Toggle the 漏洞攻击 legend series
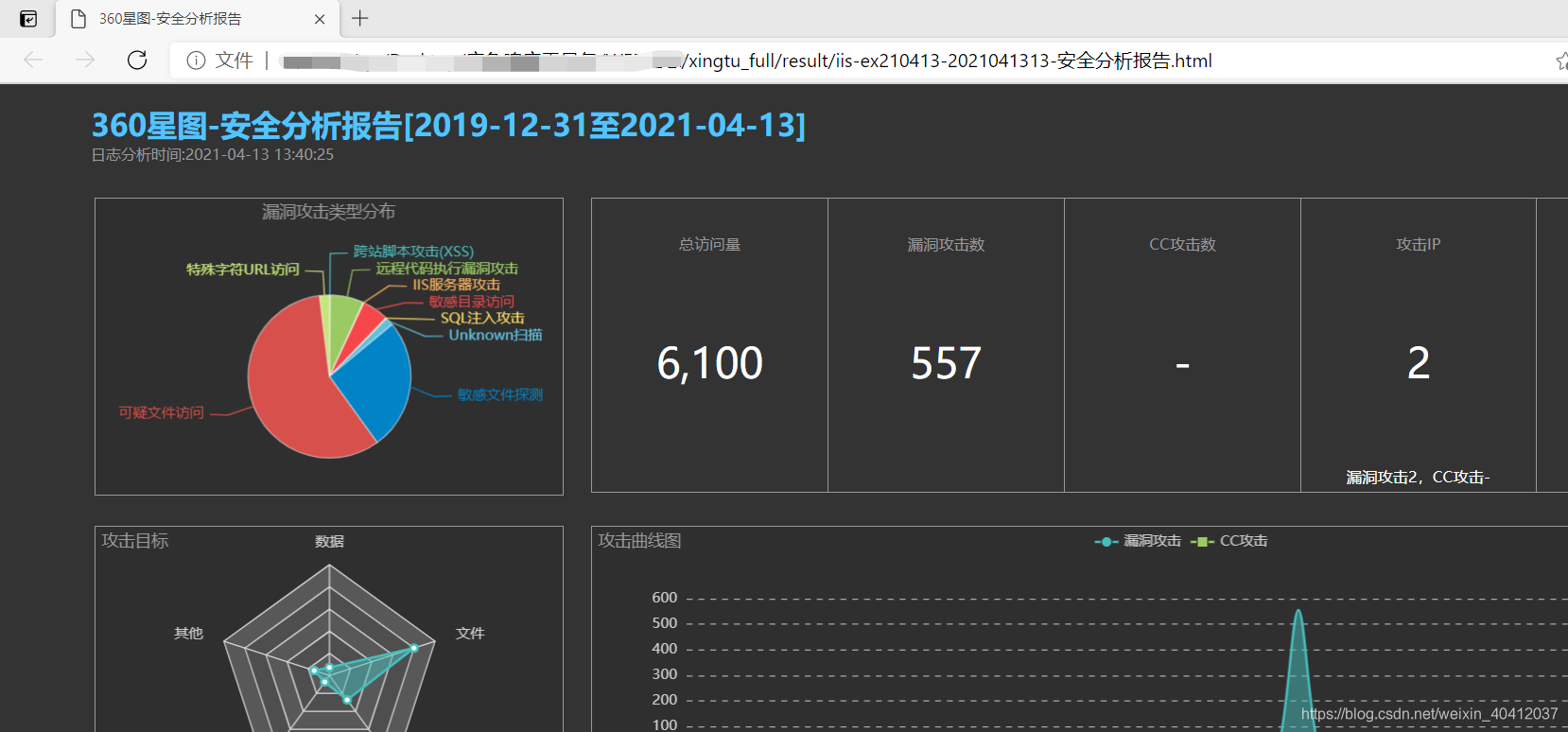The width and height of the screenshot is (1568, 732). point(1139,541)
